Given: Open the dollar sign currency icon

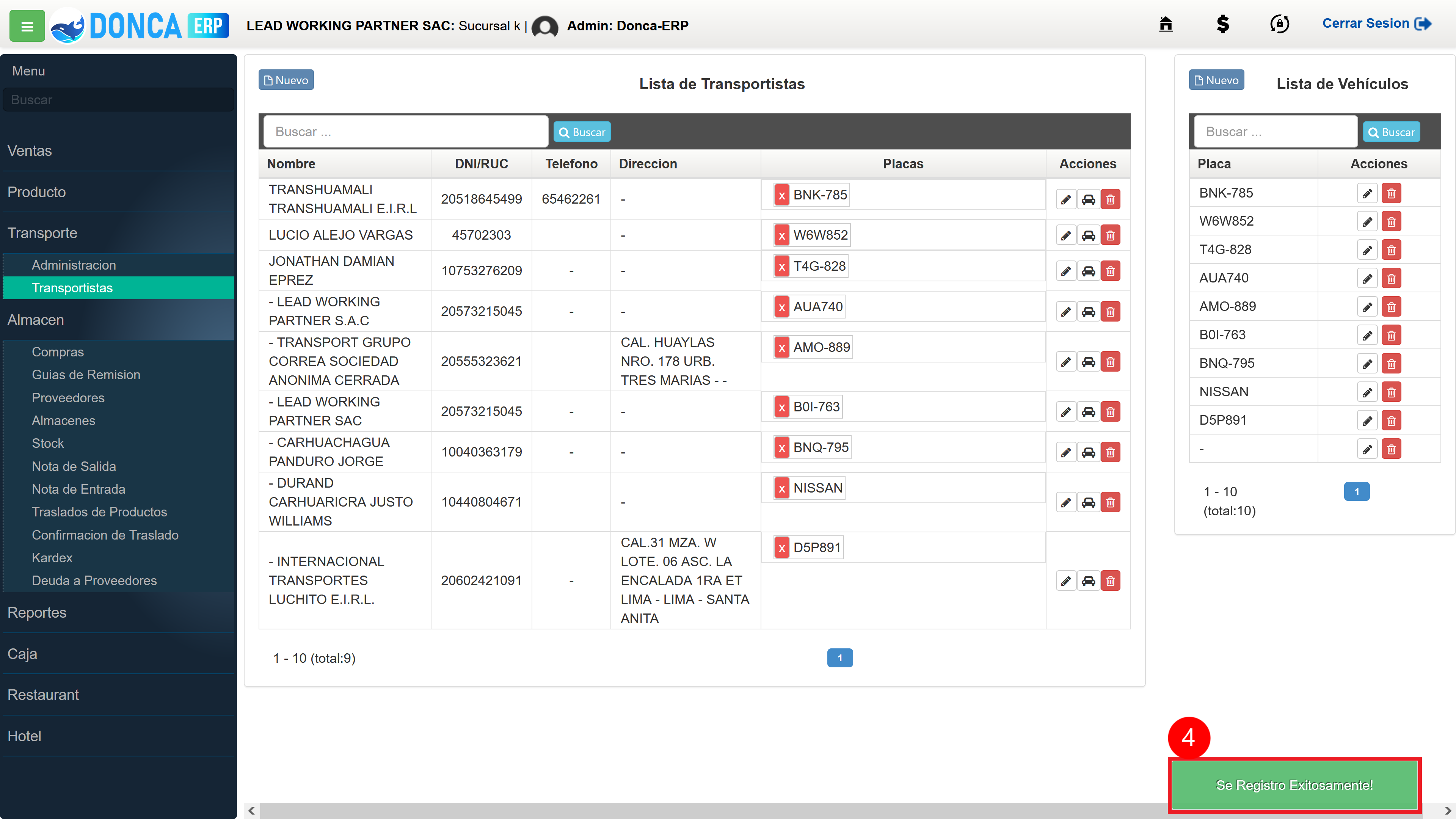Looking at the screenshot, I should 1222,24.
